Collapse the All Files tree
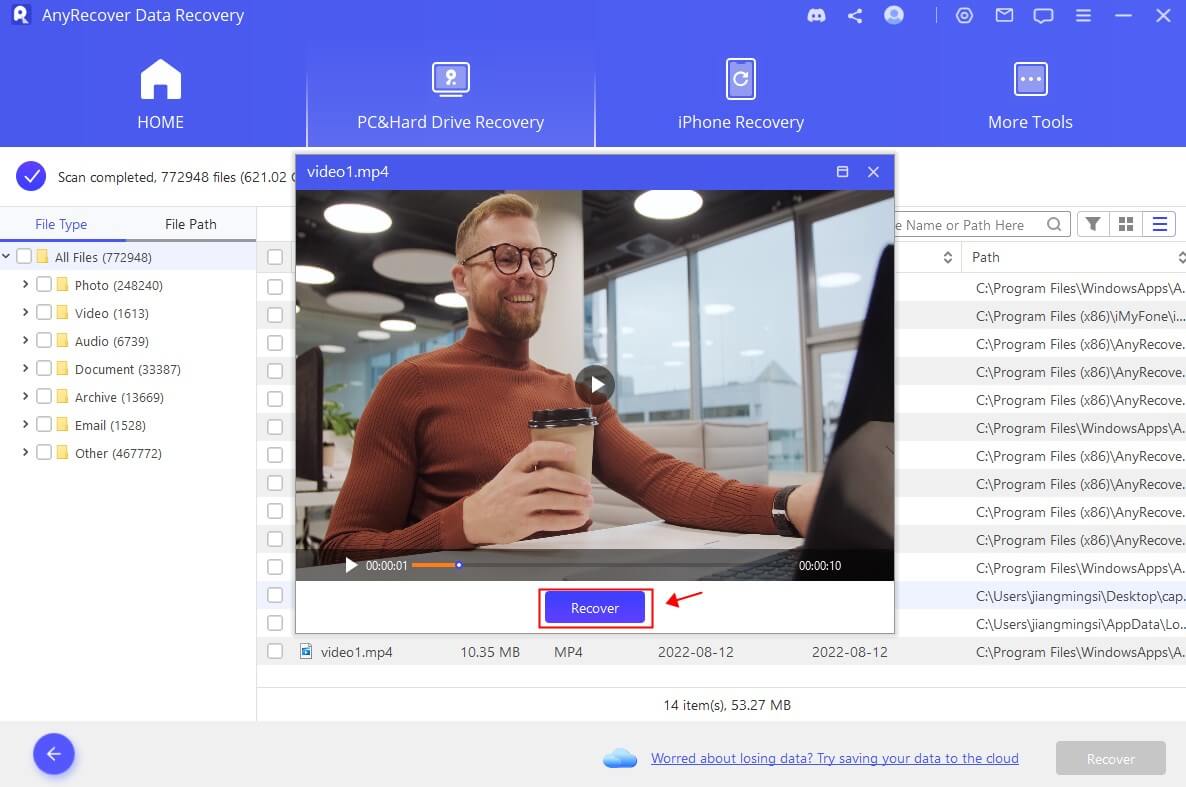Viewport: 1186px width, 787px height. pos(7,256)
